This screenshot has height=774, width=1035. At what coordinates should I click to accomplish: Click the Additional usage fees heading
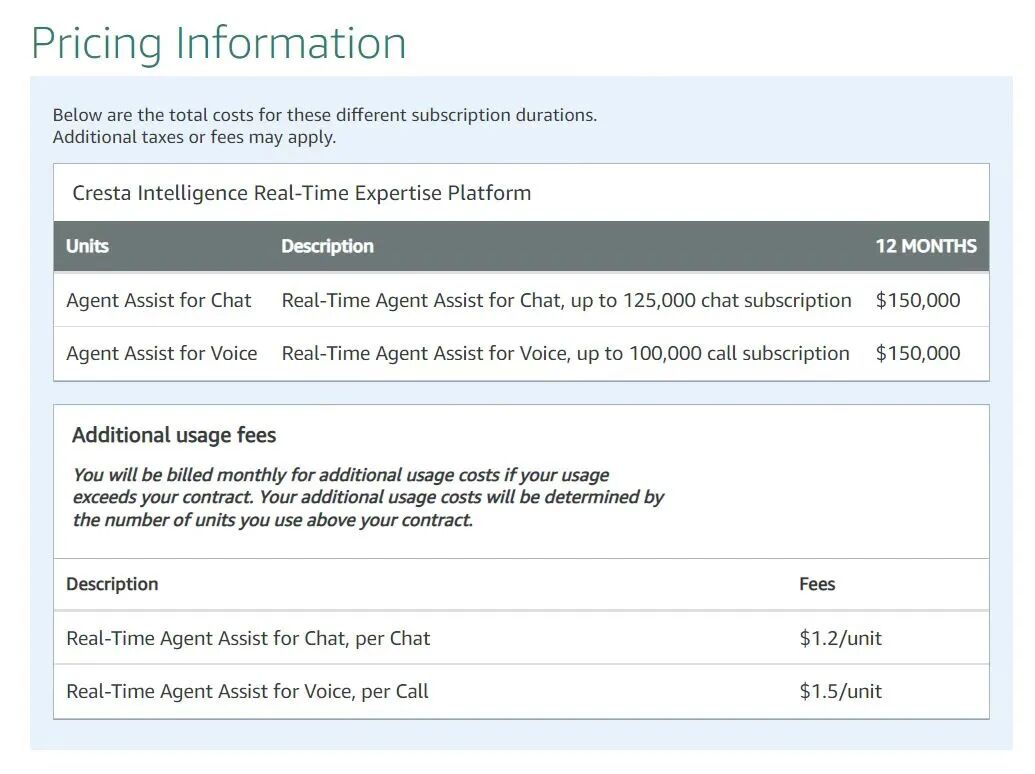click(x=174, y=435)
